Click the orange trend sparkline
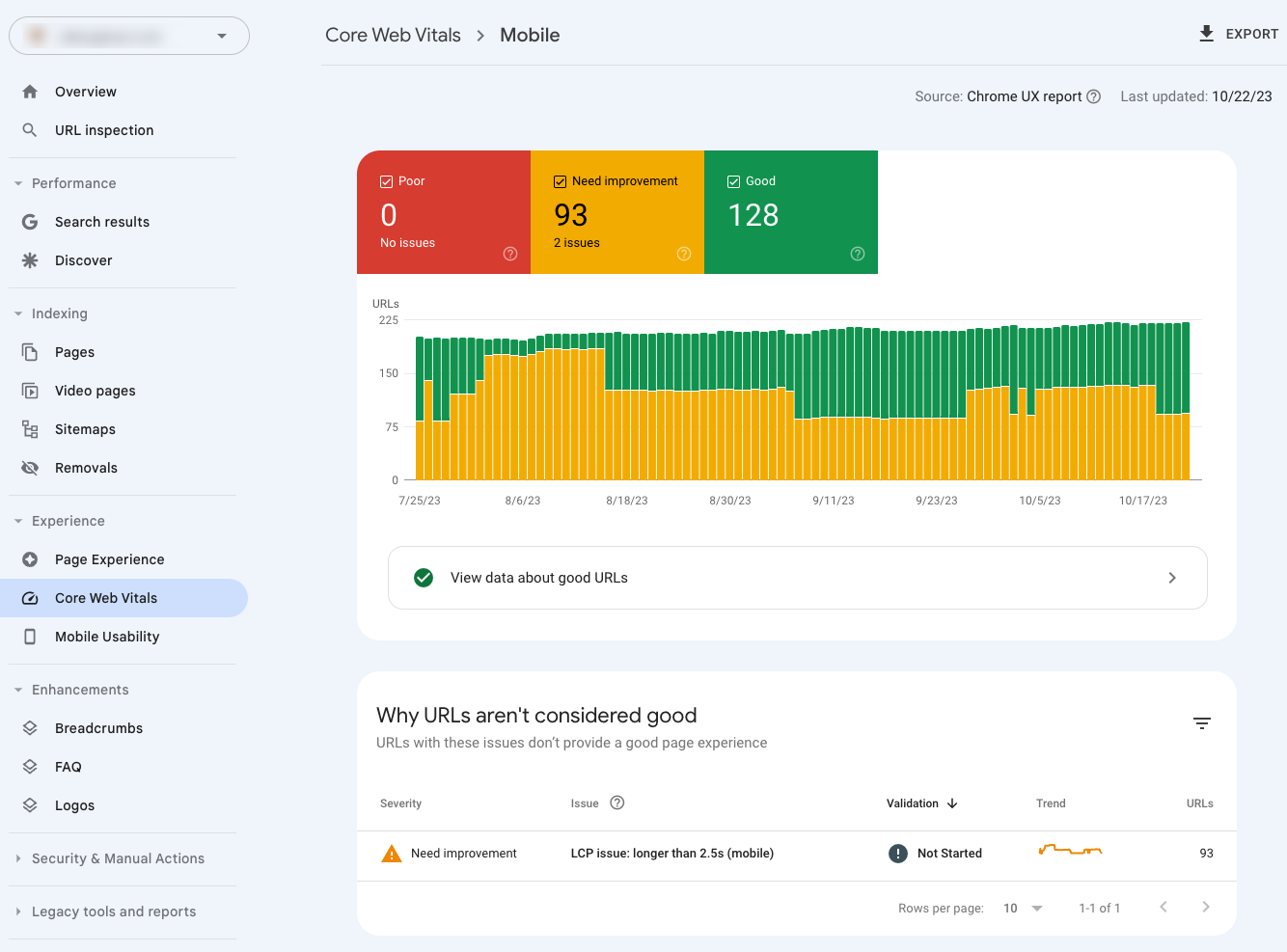Viewport: 1287px width, 952px height. [1070, 850]
